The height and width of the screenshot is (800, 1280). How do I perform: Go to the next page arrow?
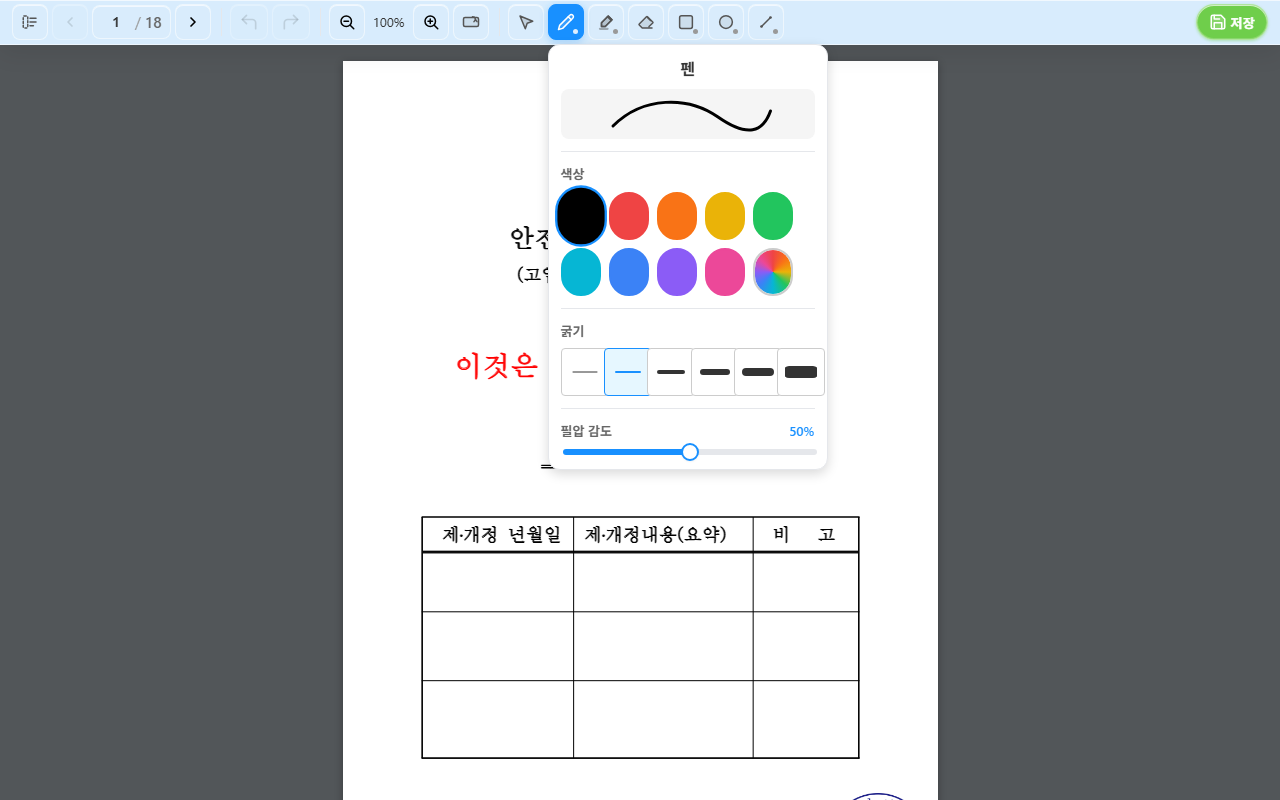193,22
